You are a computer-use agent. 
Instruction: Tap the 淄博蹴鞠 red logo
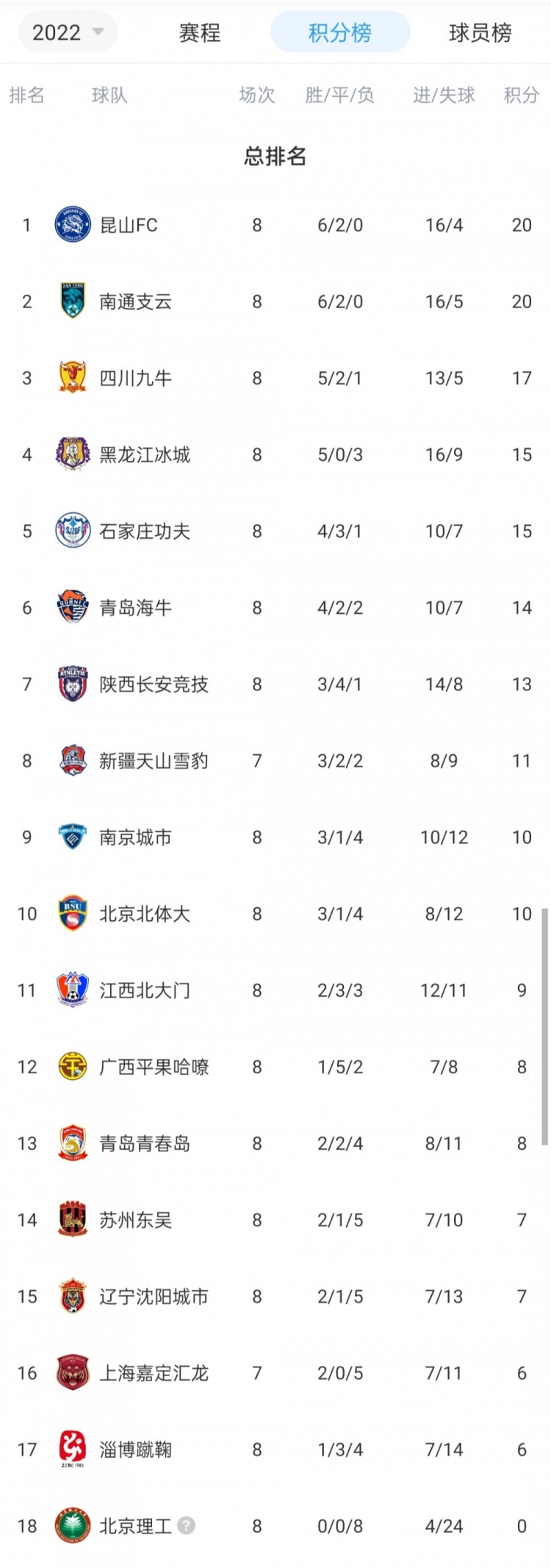(x=73, y=1449)
